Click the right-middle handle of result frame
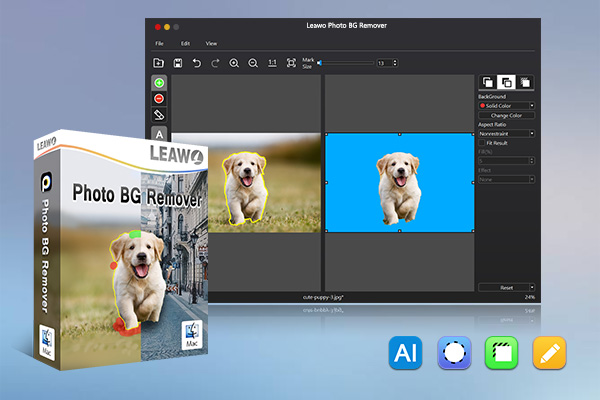Screen dimensions: 600x400 pyautogui.click(x=473, y=183)
